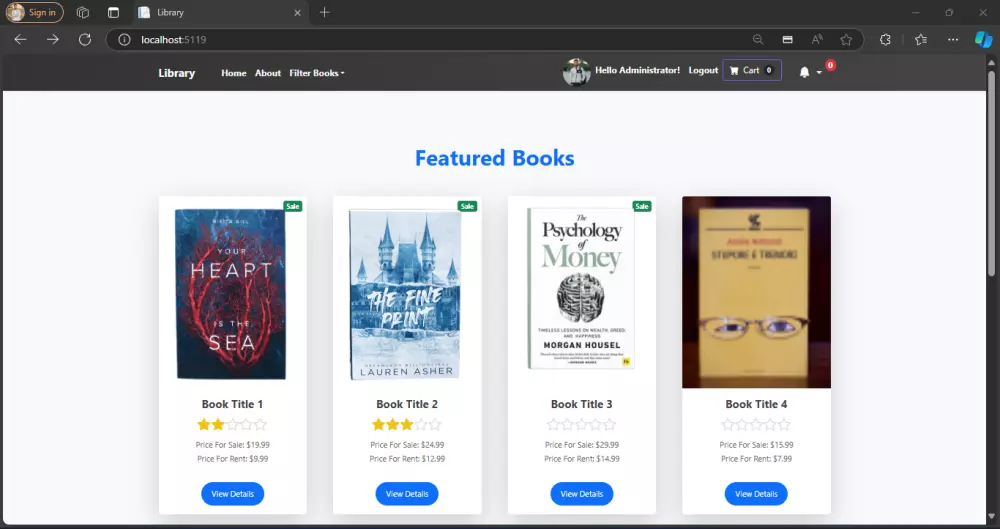Open the Copilot sidebar icon
The width and height of the screenshot is (1000, 529).
click(983, 40)
